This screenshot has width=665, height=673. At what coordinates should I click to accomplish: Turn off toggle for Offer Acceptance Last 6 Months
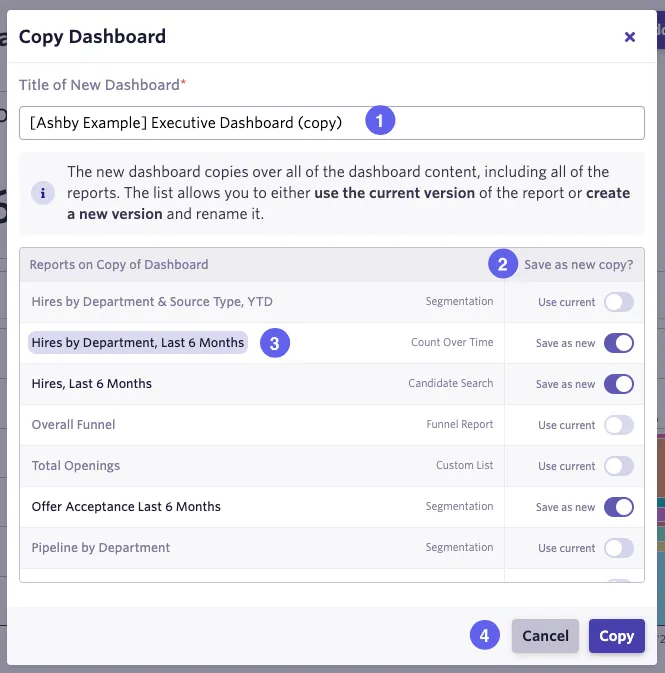pyautogui.click(x=619, y=507)
